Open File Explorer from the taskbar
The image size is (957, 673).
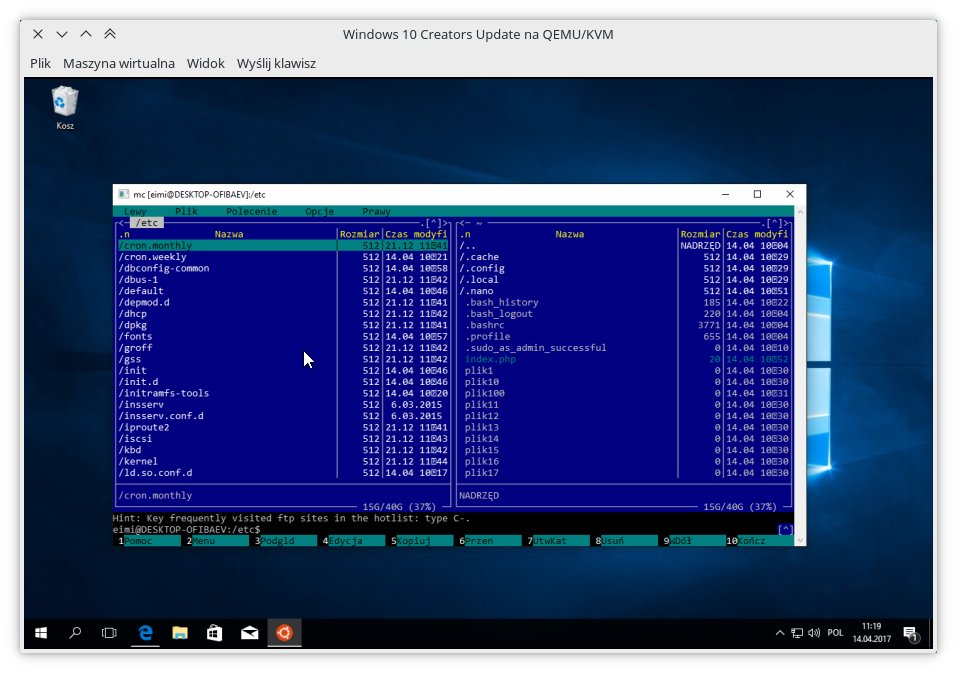pyautogui.click(x=179, y=632)
